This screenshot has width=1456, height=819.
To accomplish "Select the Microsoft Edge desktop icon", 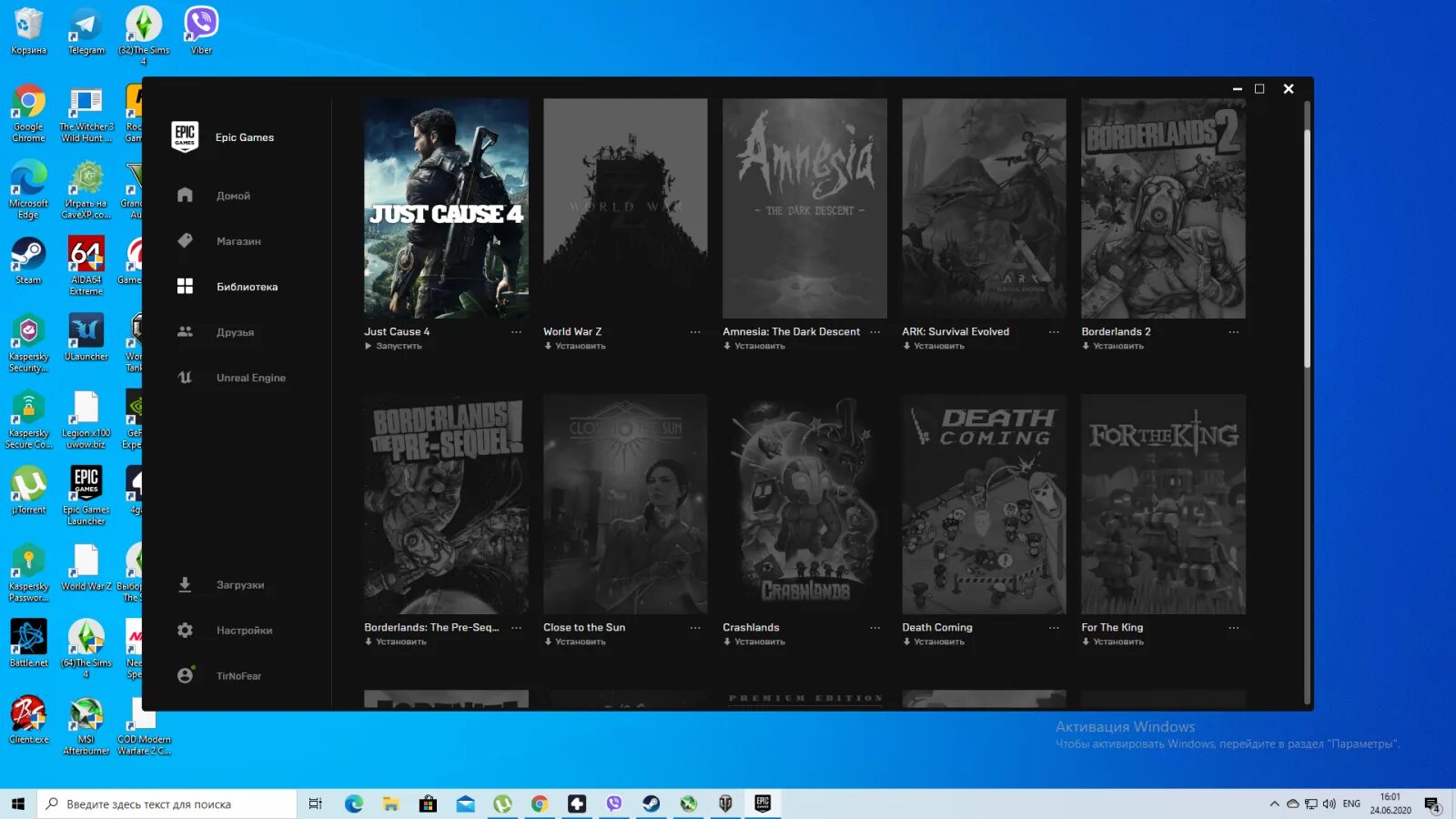I will [28, 190].
